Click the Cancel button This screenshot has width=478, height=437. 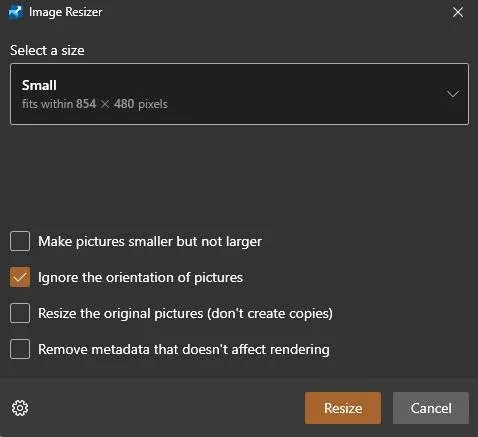coord(431,408)
